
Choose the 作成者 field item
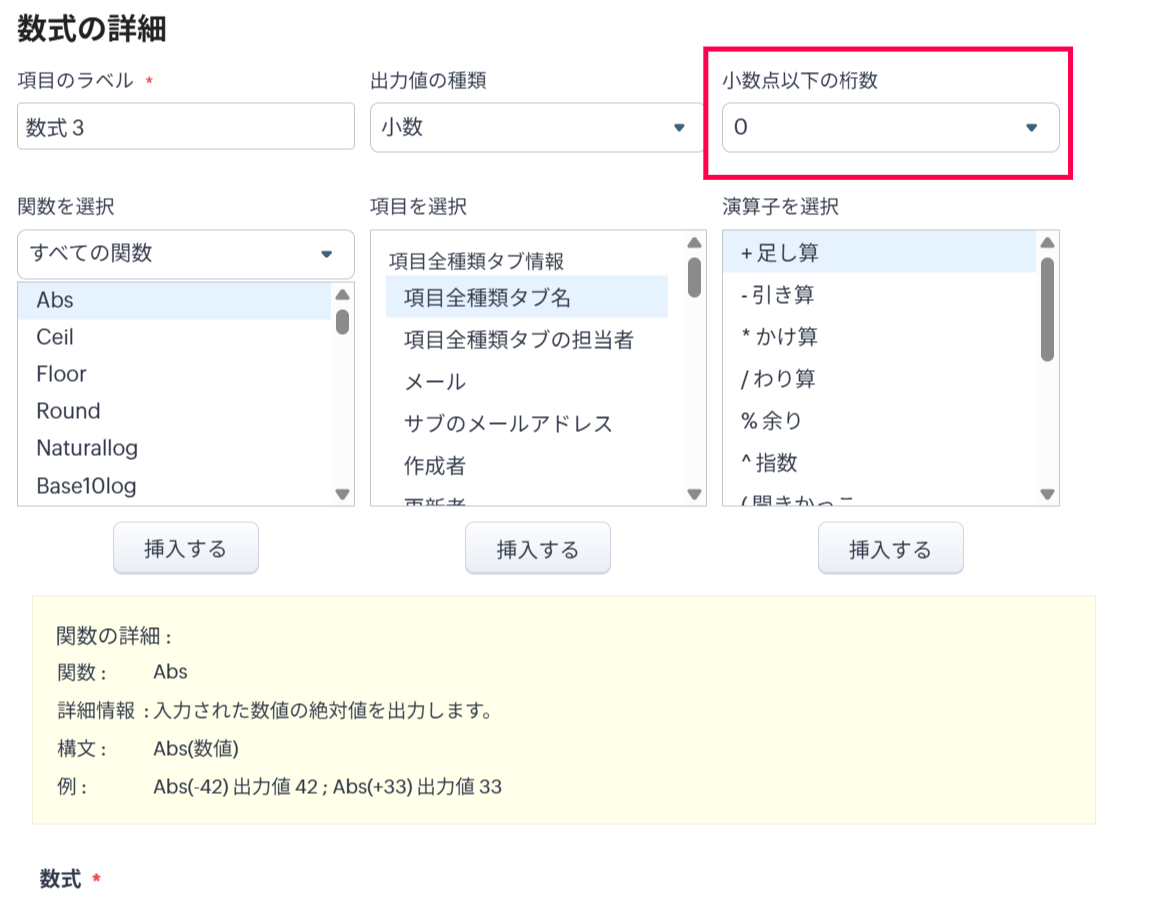pos(435,466)
